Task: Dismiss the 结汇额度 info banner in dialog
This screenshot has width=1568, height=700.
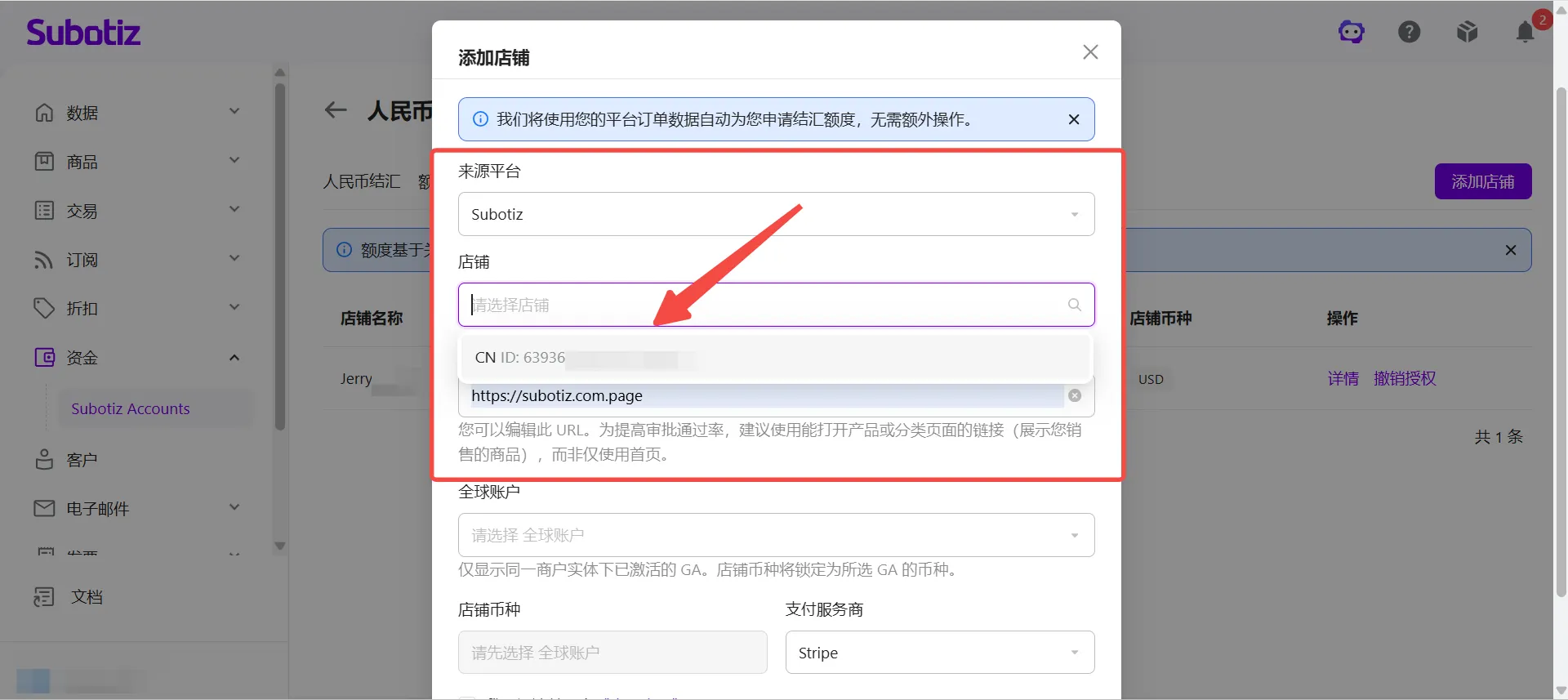Action: click(x=1074, y=120)
